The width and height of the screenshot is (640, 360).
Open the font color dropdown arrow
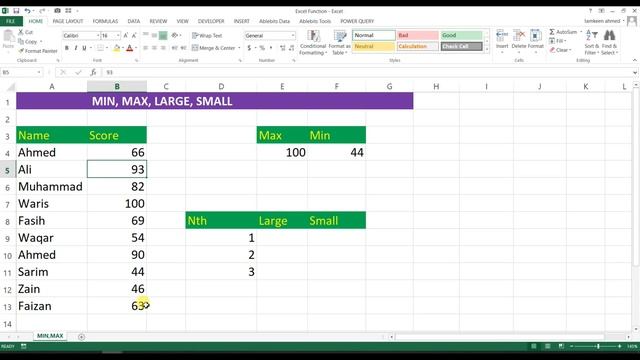(136, 48)
